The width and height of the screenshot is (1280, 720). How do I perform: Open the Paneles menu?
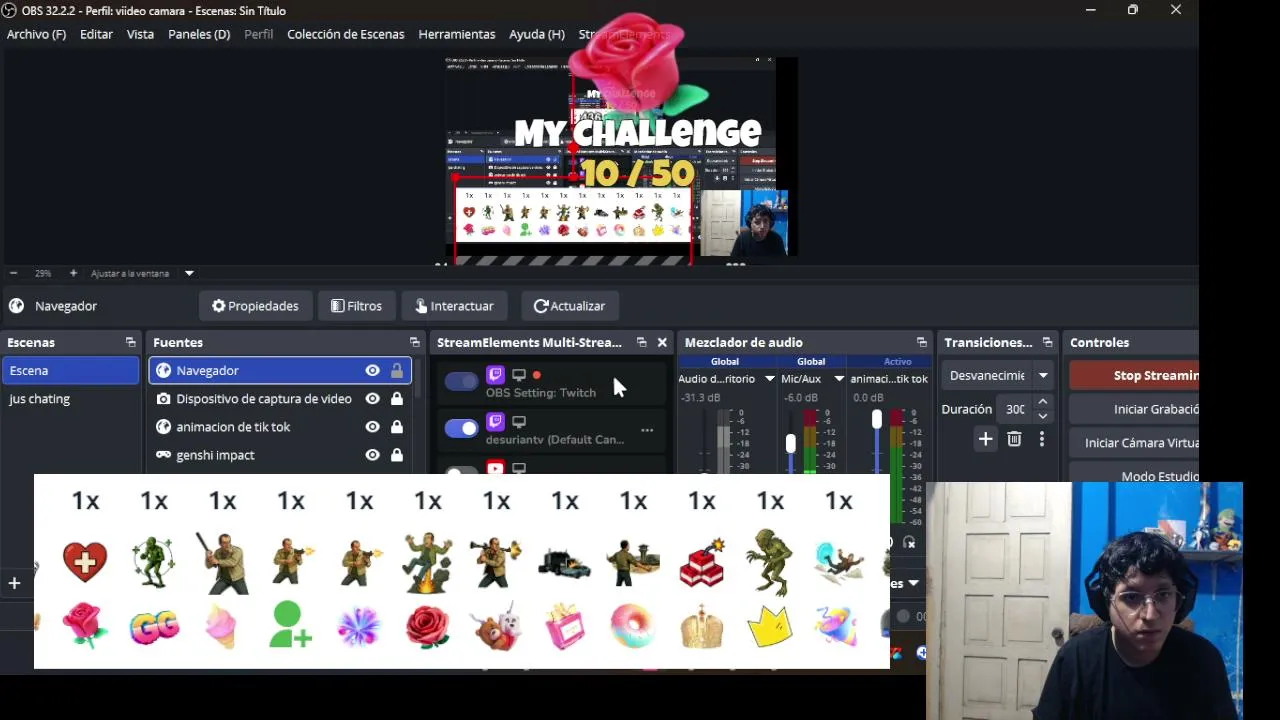pyautogui.click(x=199, y=34)
